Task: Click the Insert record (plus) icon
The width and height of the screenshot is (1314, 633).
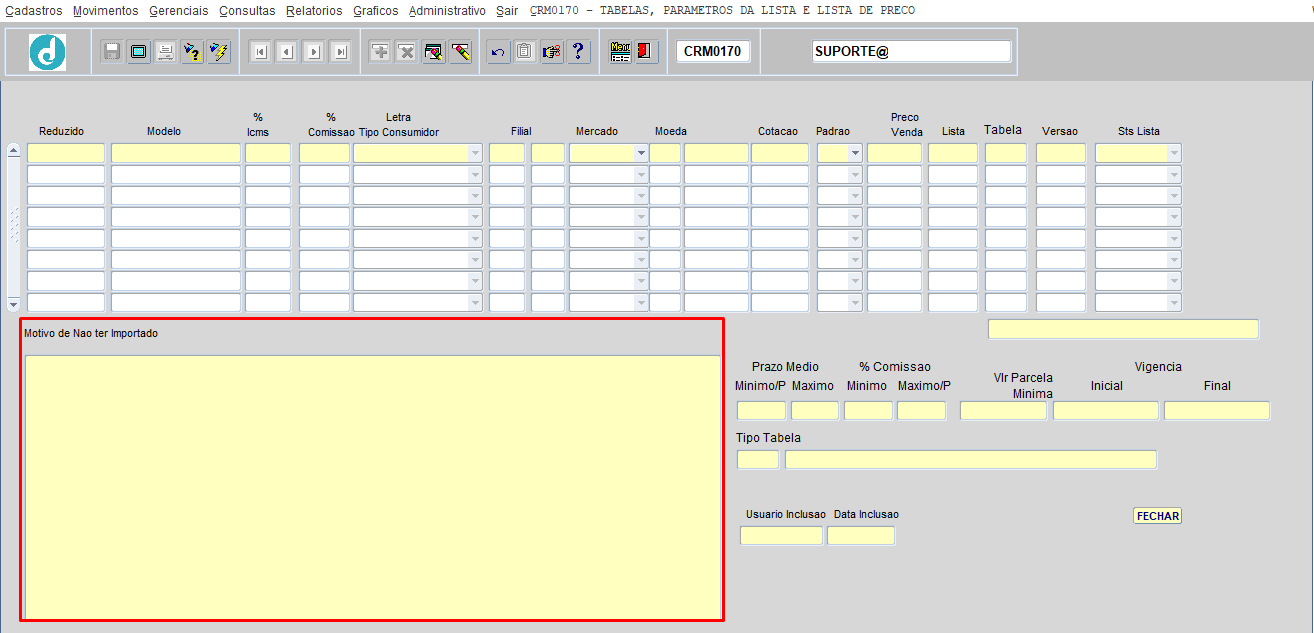Action: pyautogui.click(x=380, y=52)
